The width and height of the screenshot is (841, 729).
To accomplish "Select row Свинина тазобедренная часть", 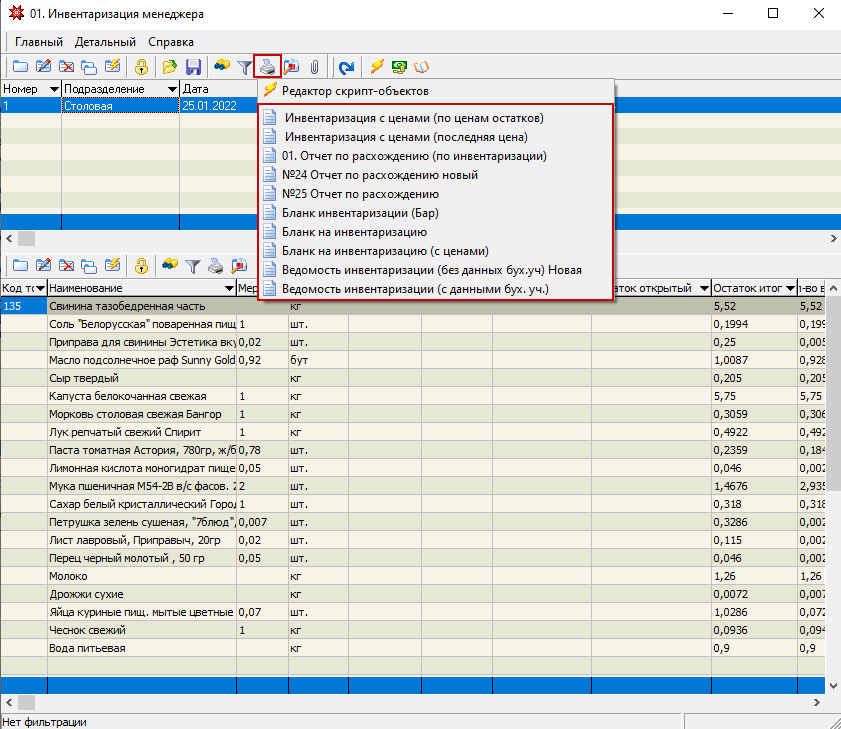I will click(412, 306).
